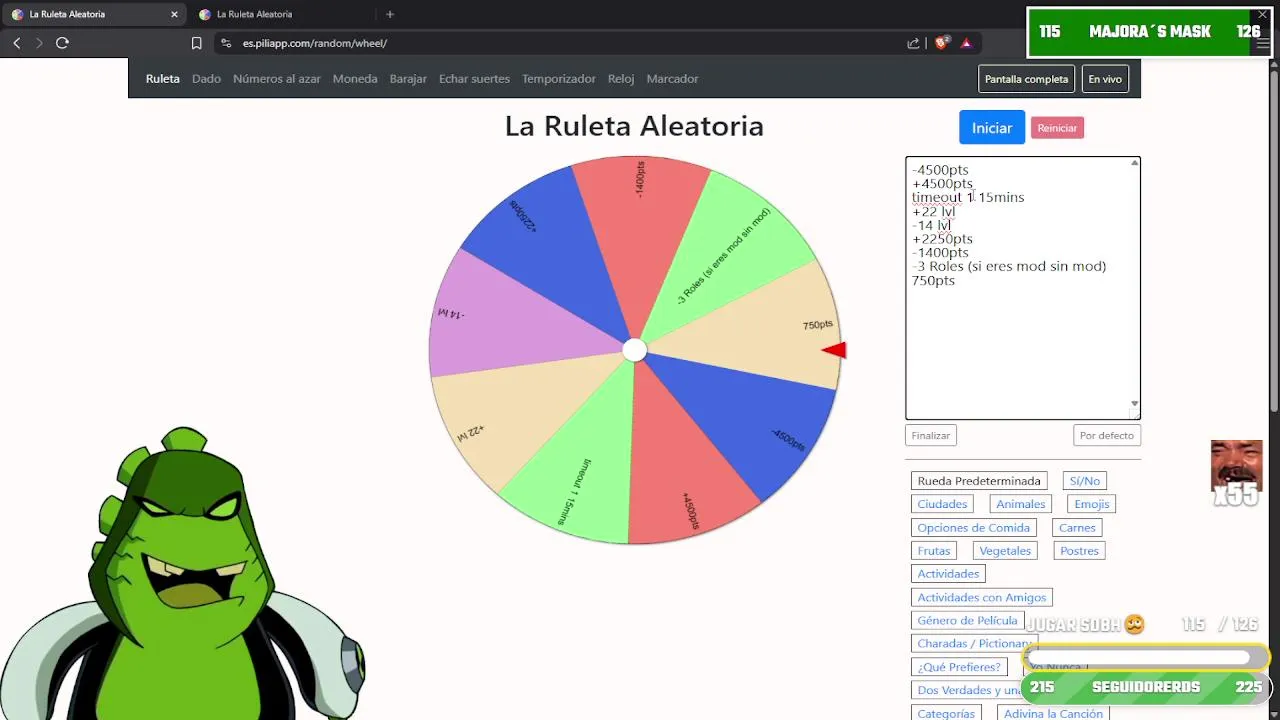The width and height of the screenshot is (1280, 720).
Task: Open the Moneda nav item
Action: pyautogui.click(x=355, y=78)
